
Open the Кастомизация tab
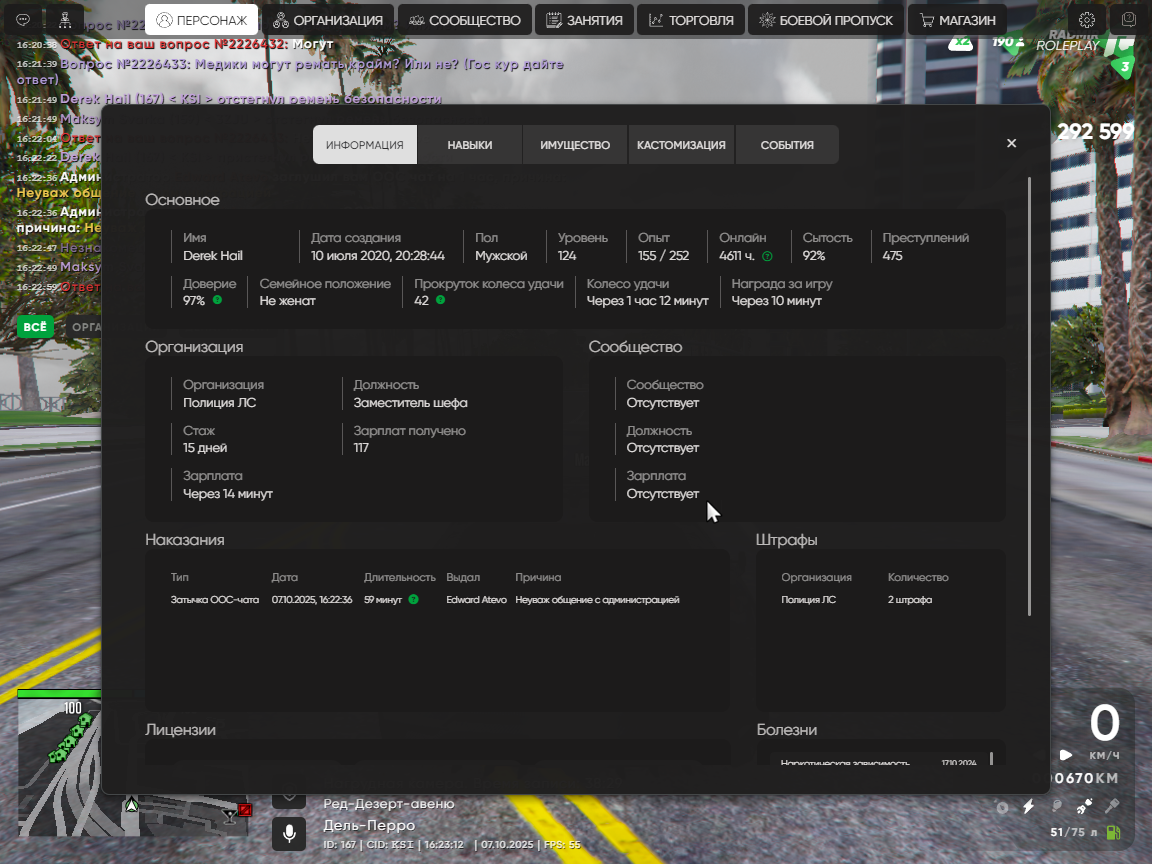[x=681, y=145]
